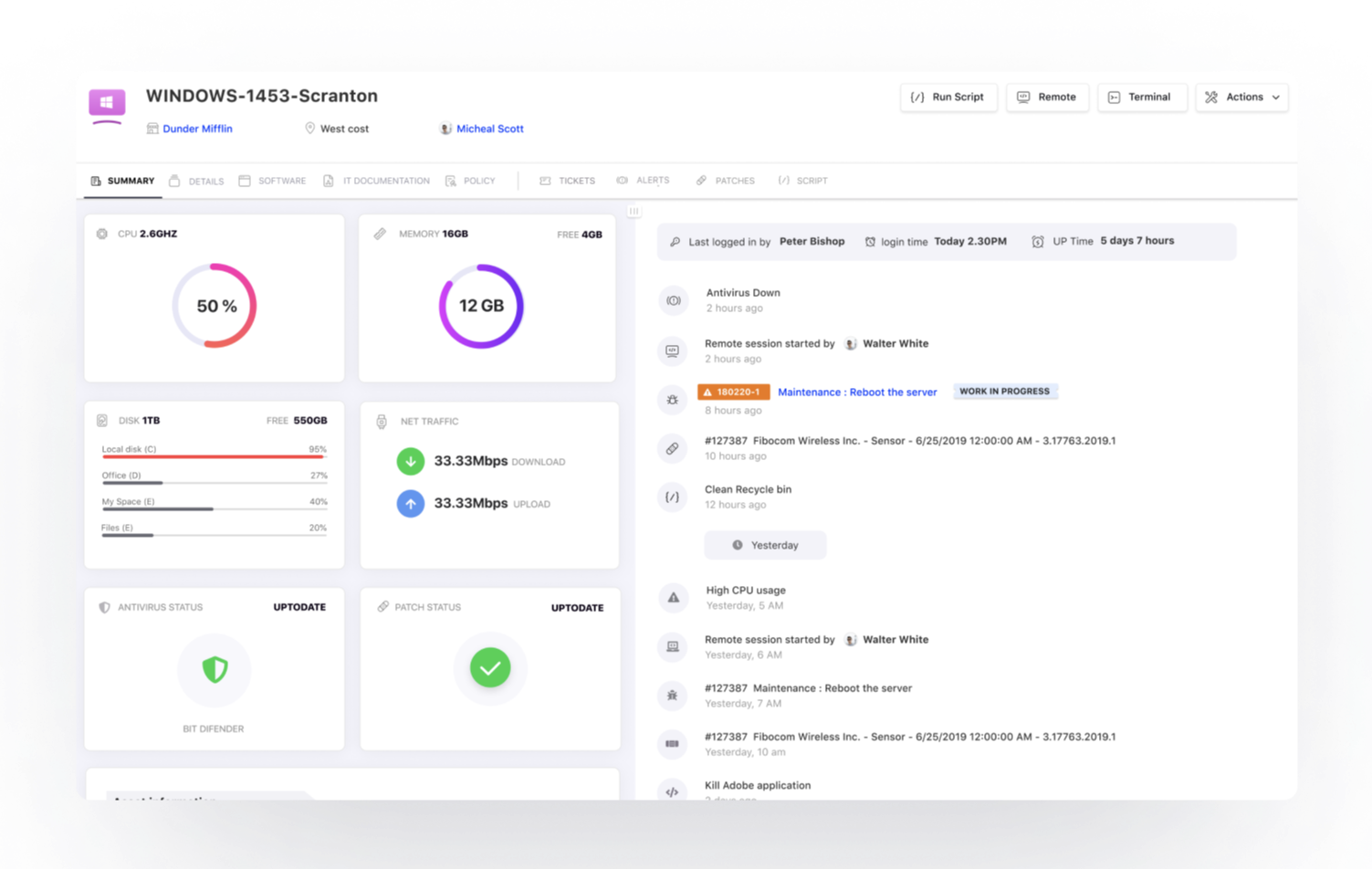The height and width of the screenshot is (869, 1372).
Task: Open the Actions dropdown menu
Action: tap(1241, 97)
